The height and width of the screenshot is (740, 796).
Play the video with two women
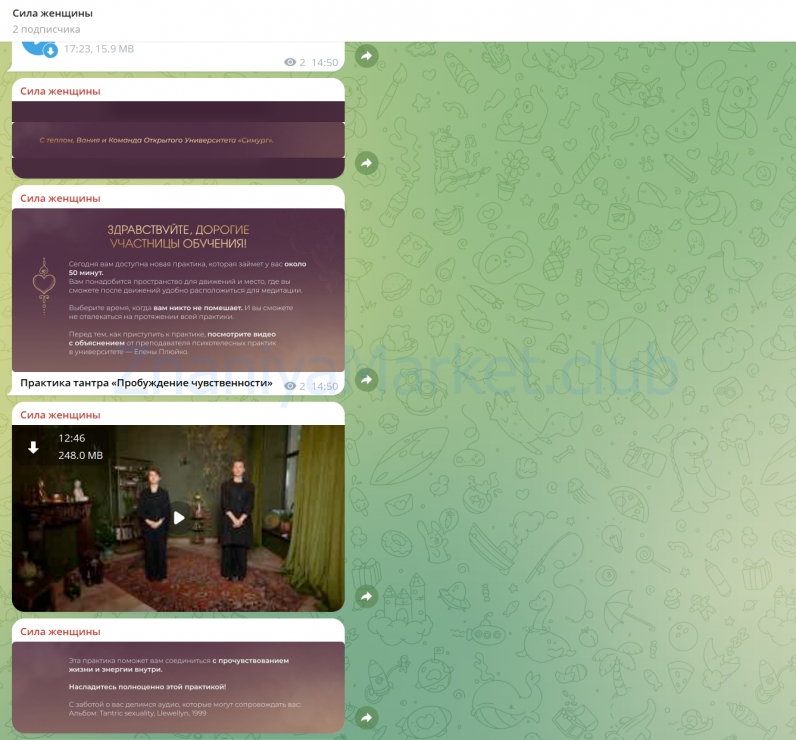click(178, 517)
